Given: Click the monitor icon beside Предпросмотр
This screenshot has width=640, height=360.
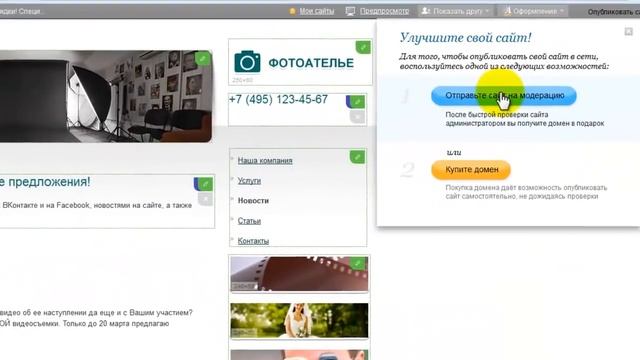Looking at the screenshot, I should point(350,11).
